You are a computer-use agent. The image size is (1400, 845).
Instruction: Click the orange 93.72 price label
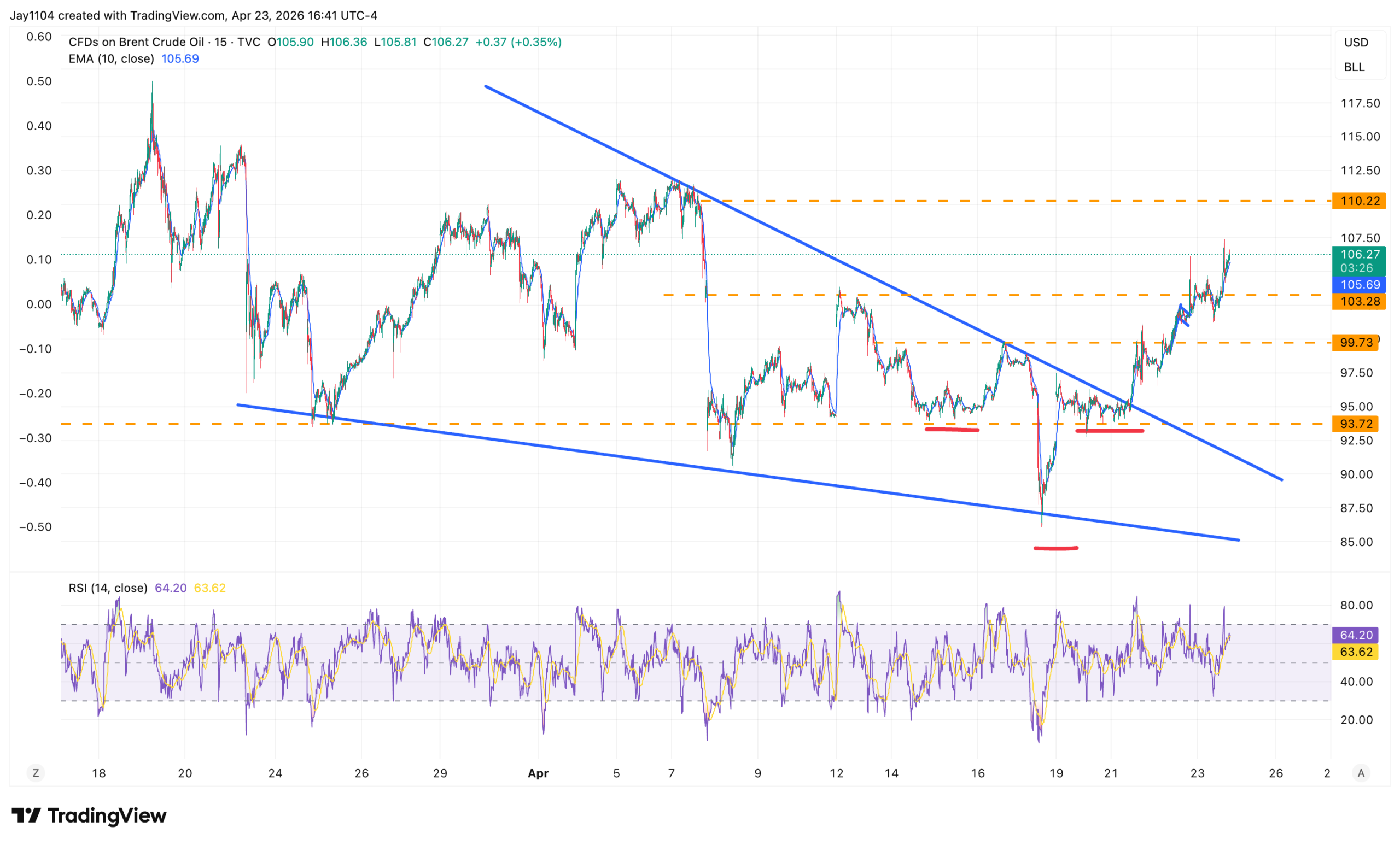click(x=1355, y=424)
